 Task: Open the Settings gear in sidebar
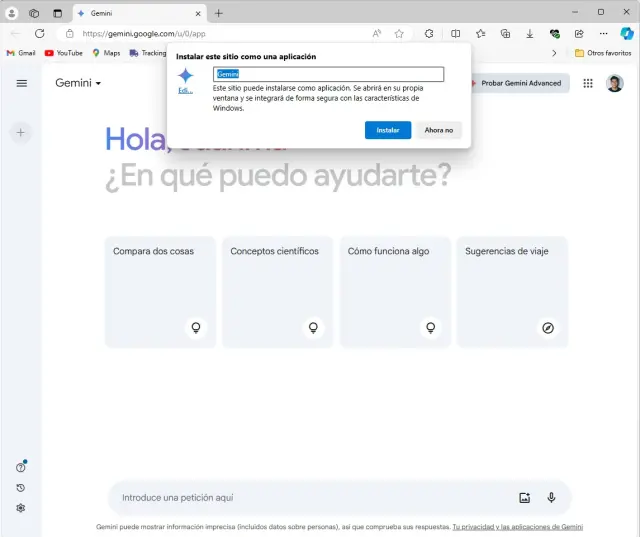pyautogui.click(x=21, y=508)
